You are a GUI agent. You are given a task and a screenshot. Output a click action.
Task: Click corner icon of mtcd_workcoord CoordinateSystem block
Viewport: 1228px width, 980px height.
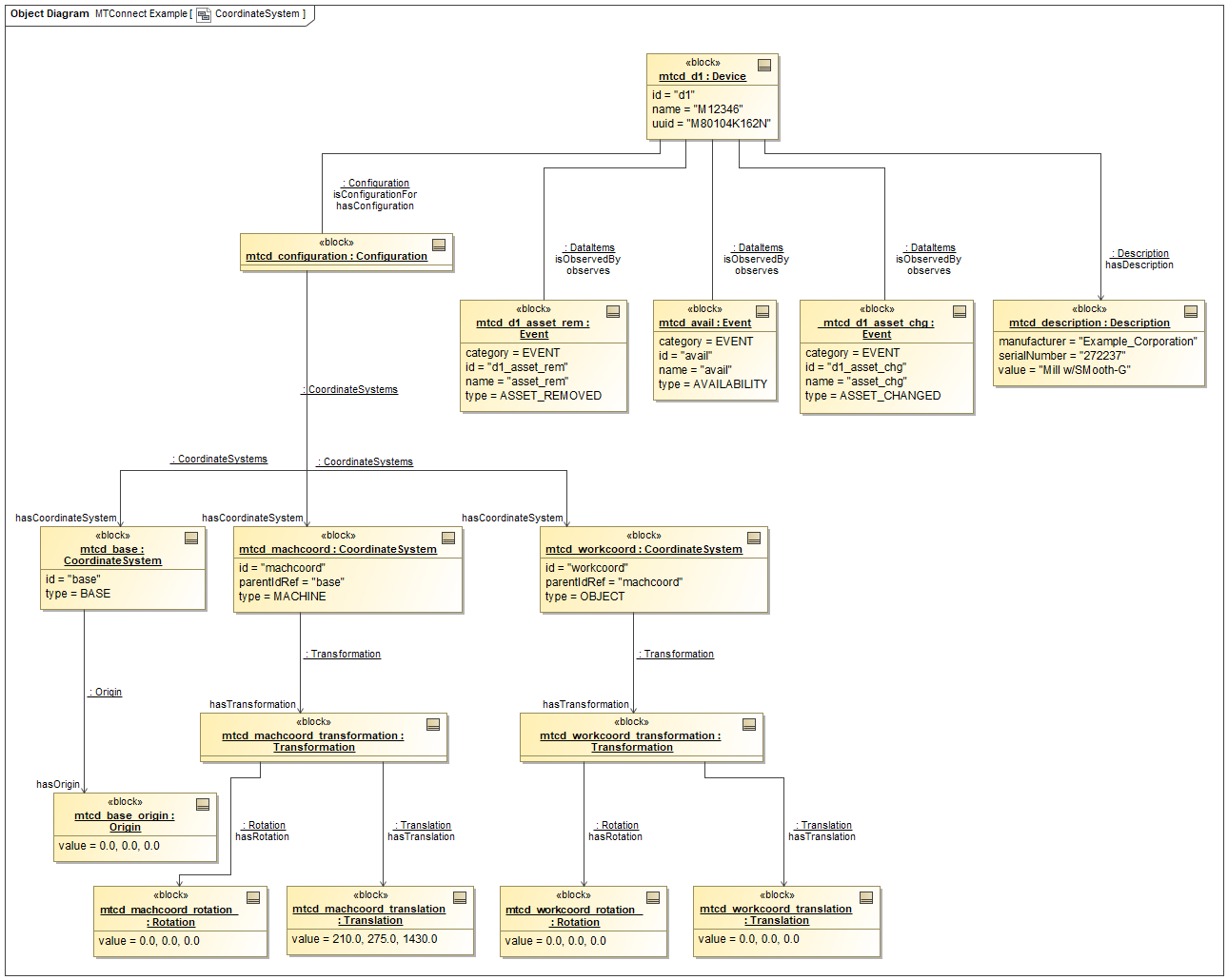[x=754, y=538]
